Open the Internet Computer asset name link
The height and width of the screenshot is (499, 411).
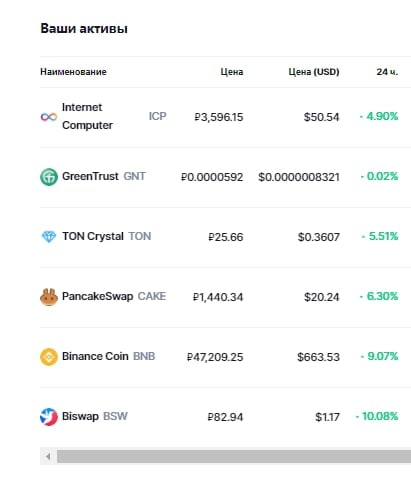point(87,116)
